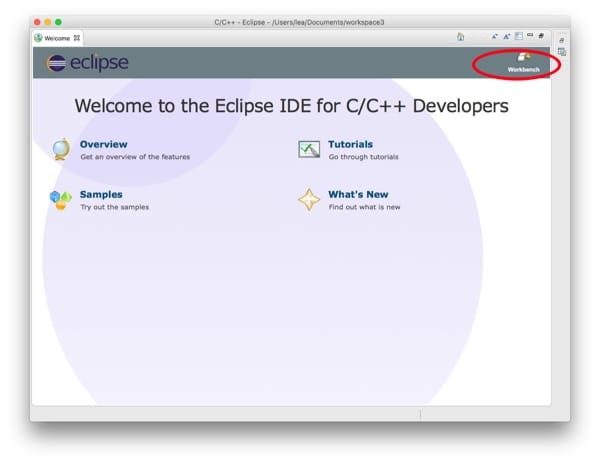The height and width of the screenshot is (464, 600).
Task: Click 'Go through tutorials' text
Action: click(364, 157)
